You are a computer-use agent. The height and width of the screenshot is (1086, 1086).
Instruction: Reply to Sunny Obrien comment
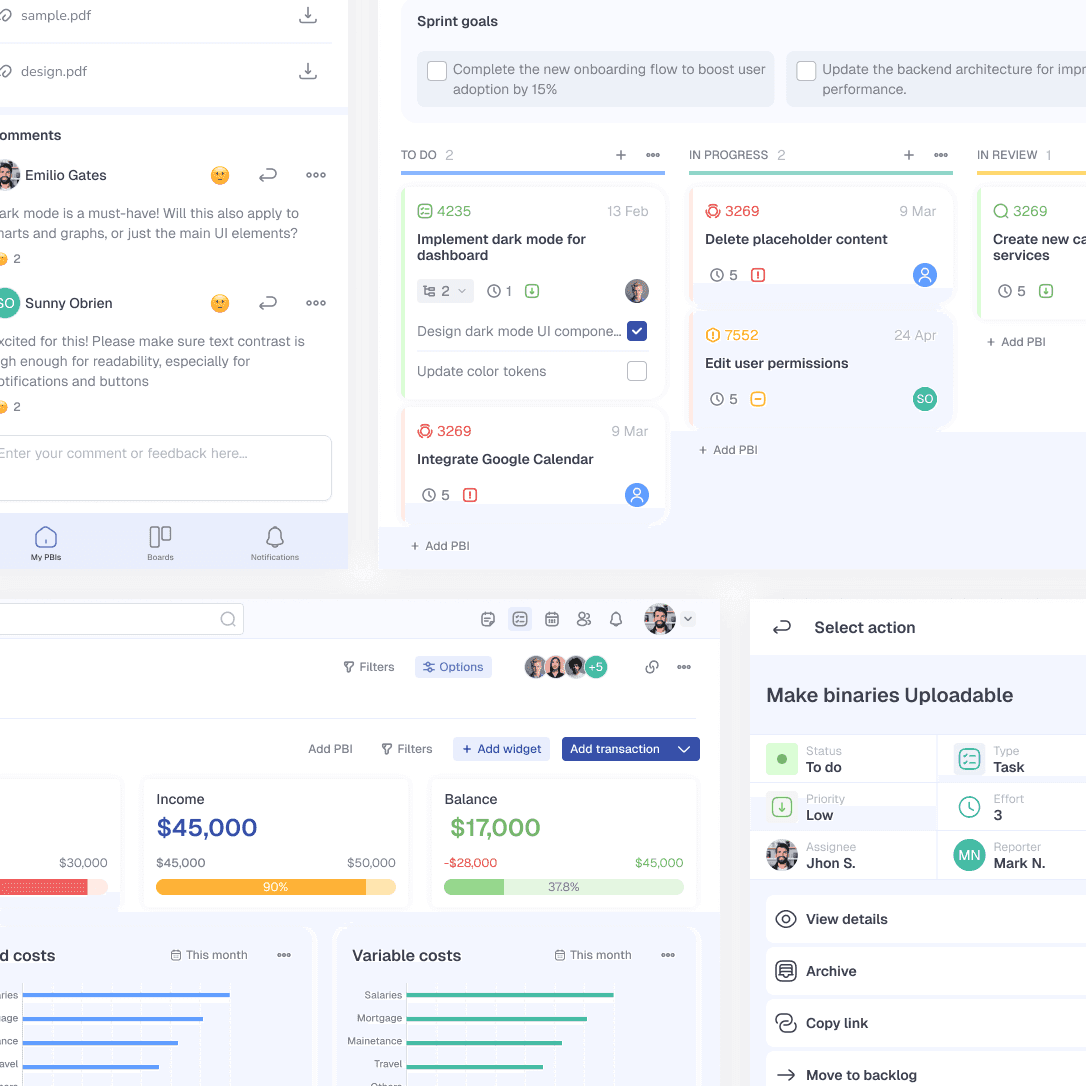coord(268,303)
